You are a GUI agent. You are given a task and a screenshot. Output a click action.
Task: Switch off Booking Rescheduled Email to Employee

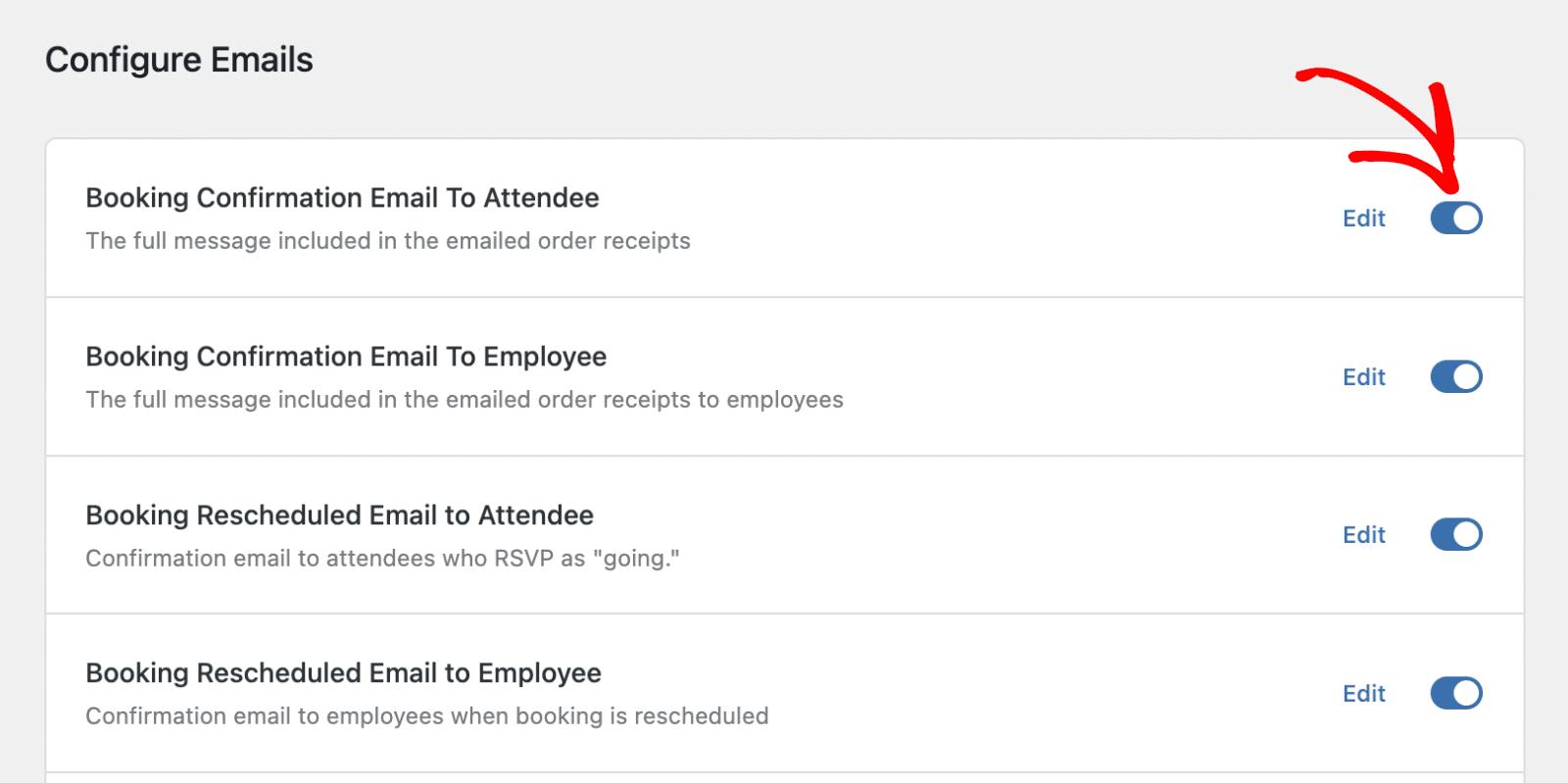click(x=1456, y=693)
